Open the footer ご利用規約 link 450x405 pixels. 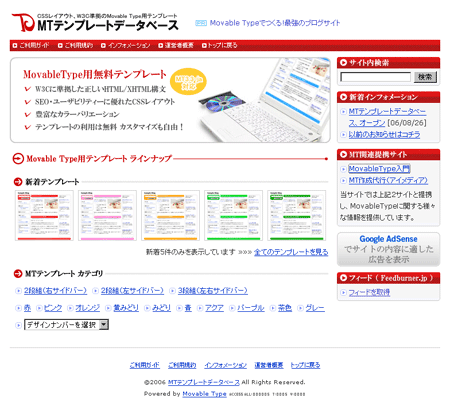(x=182, y=365)
